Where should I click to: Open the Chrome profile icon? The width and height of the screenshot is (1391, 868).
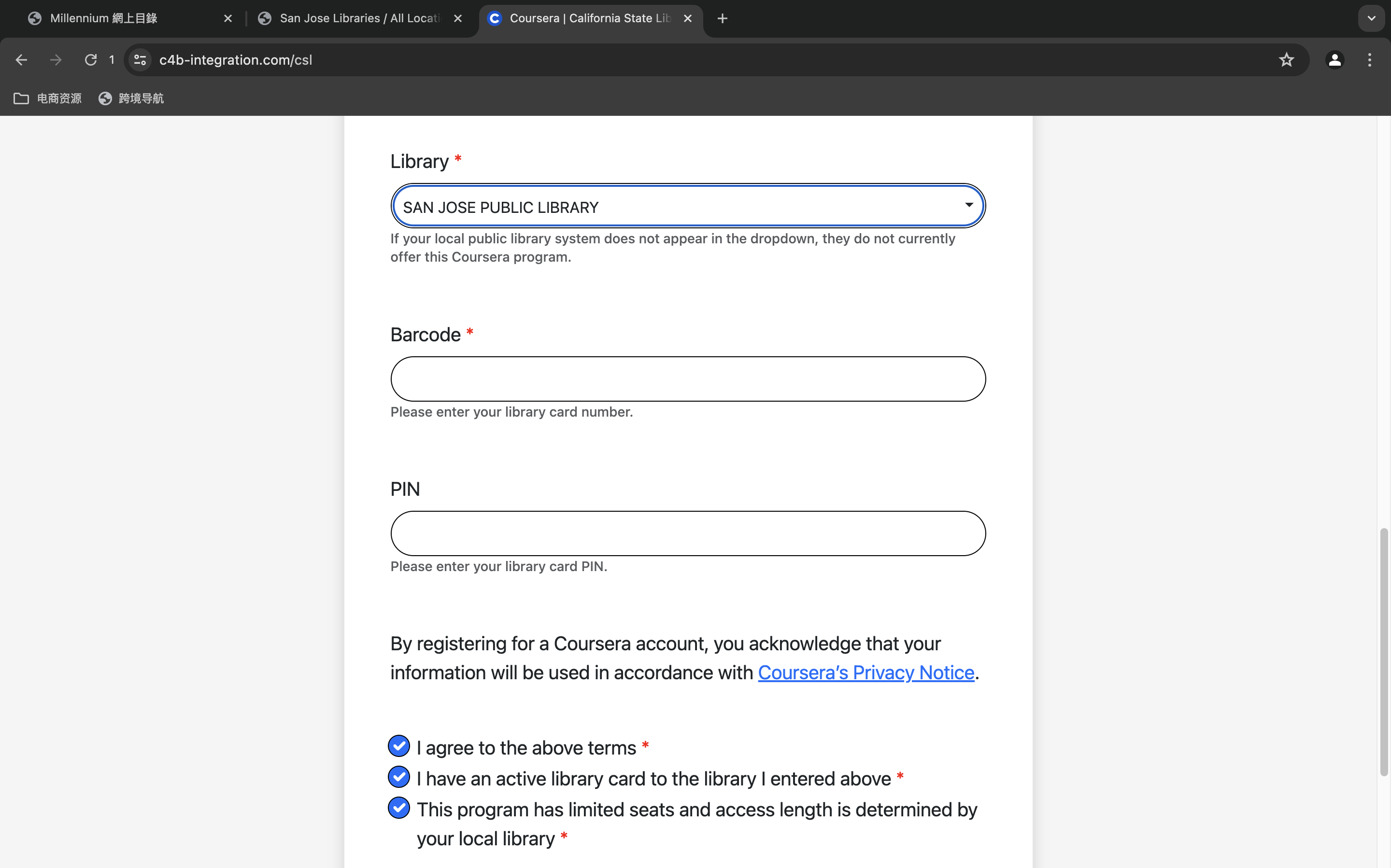1334,60
